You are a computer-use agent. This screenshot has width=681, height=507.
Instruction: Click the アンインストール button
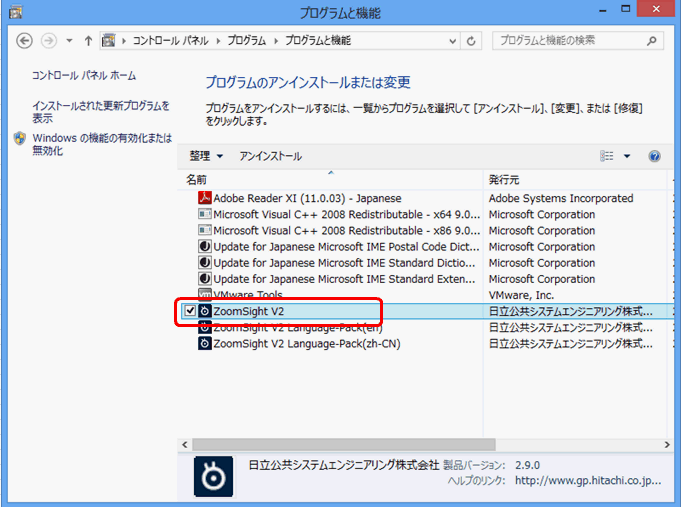(271, 156)
